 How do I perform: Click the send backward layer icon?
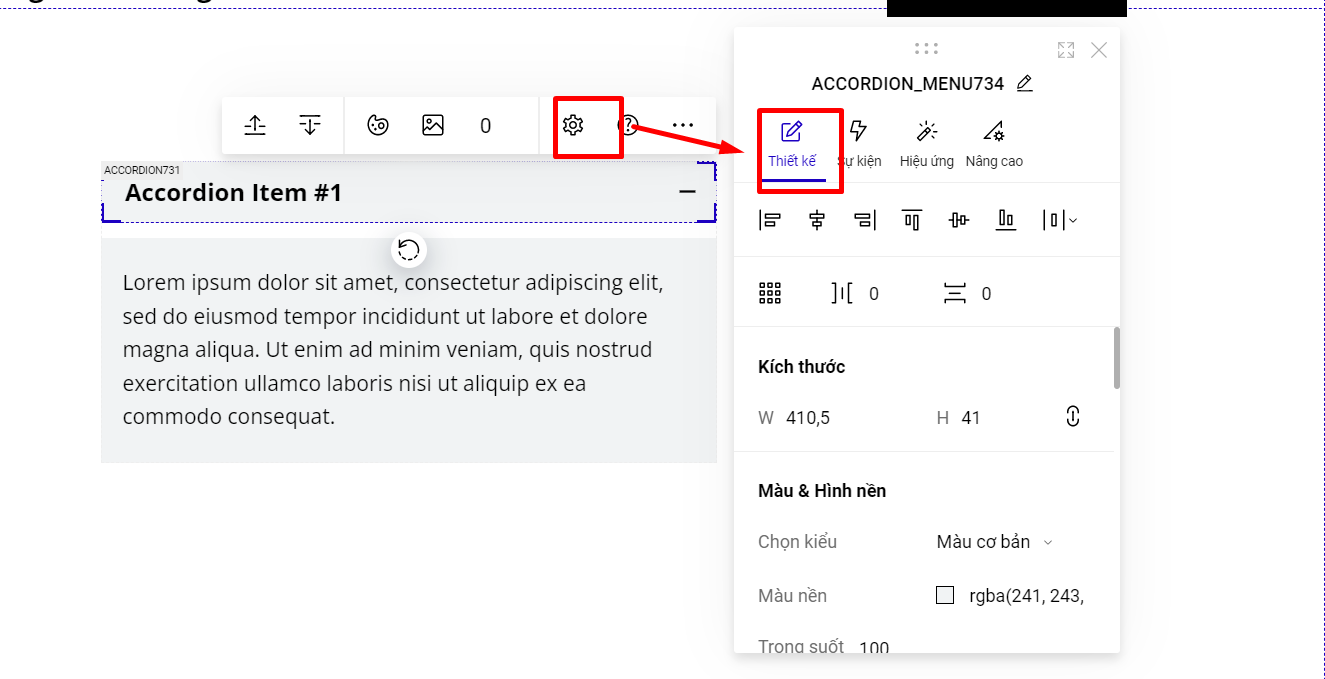[x=310, y=125]
